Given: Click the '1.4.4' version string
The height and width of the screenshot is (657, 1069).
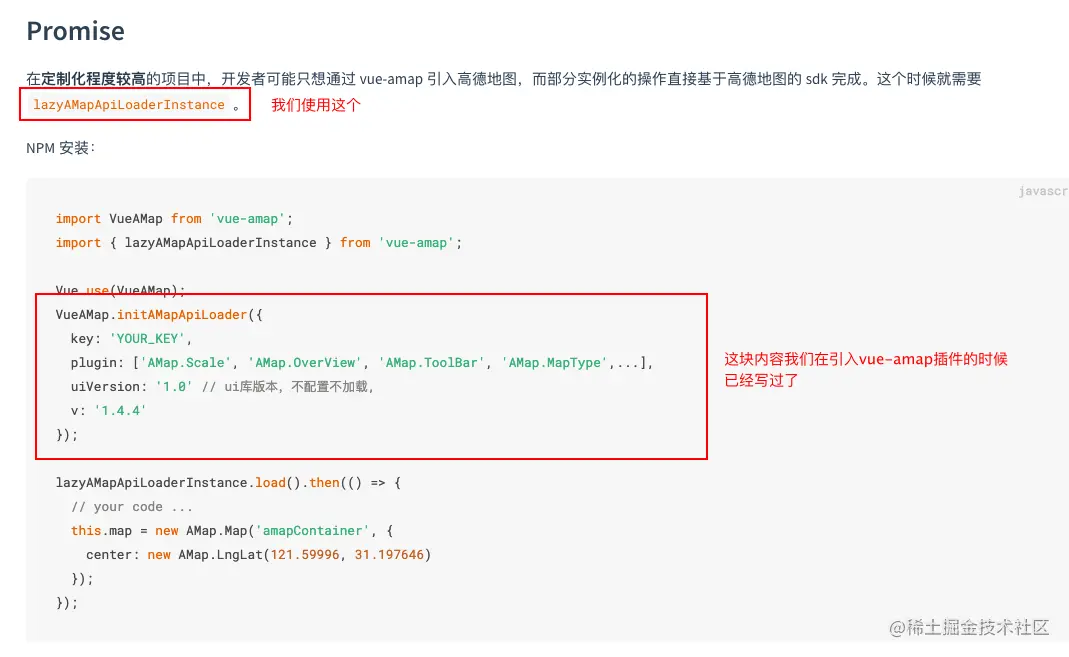Looking at the screenshot, I should (121, 411).
